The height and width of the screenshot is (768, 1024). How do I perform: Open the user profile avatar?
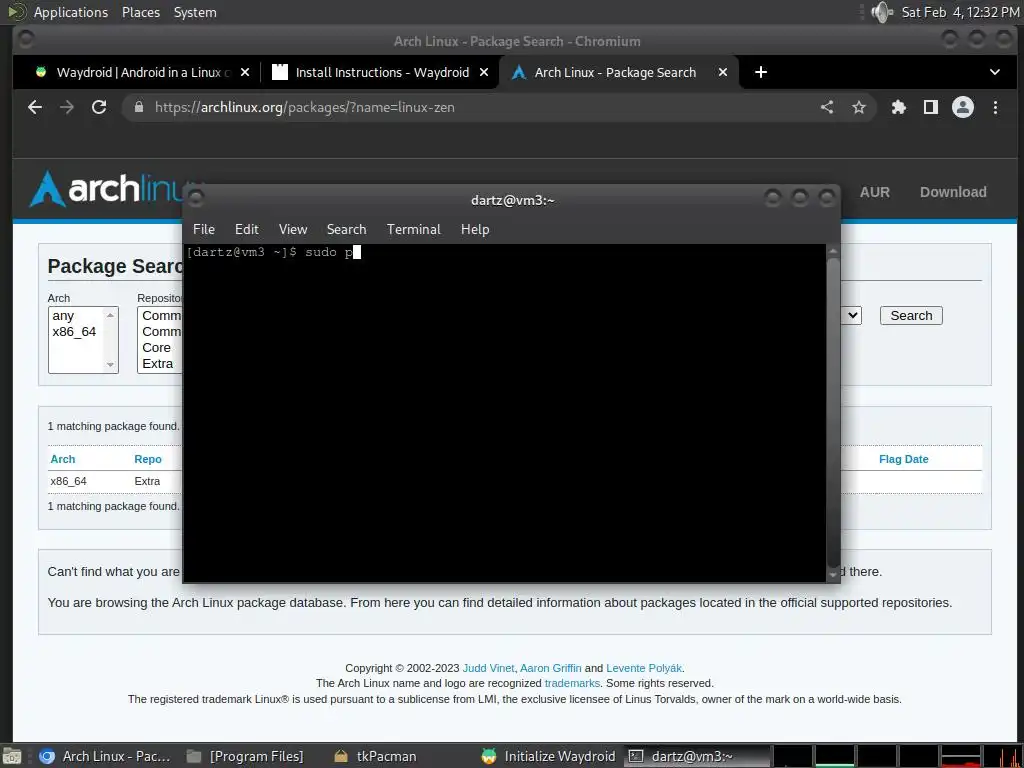click(x=963, y=107)
